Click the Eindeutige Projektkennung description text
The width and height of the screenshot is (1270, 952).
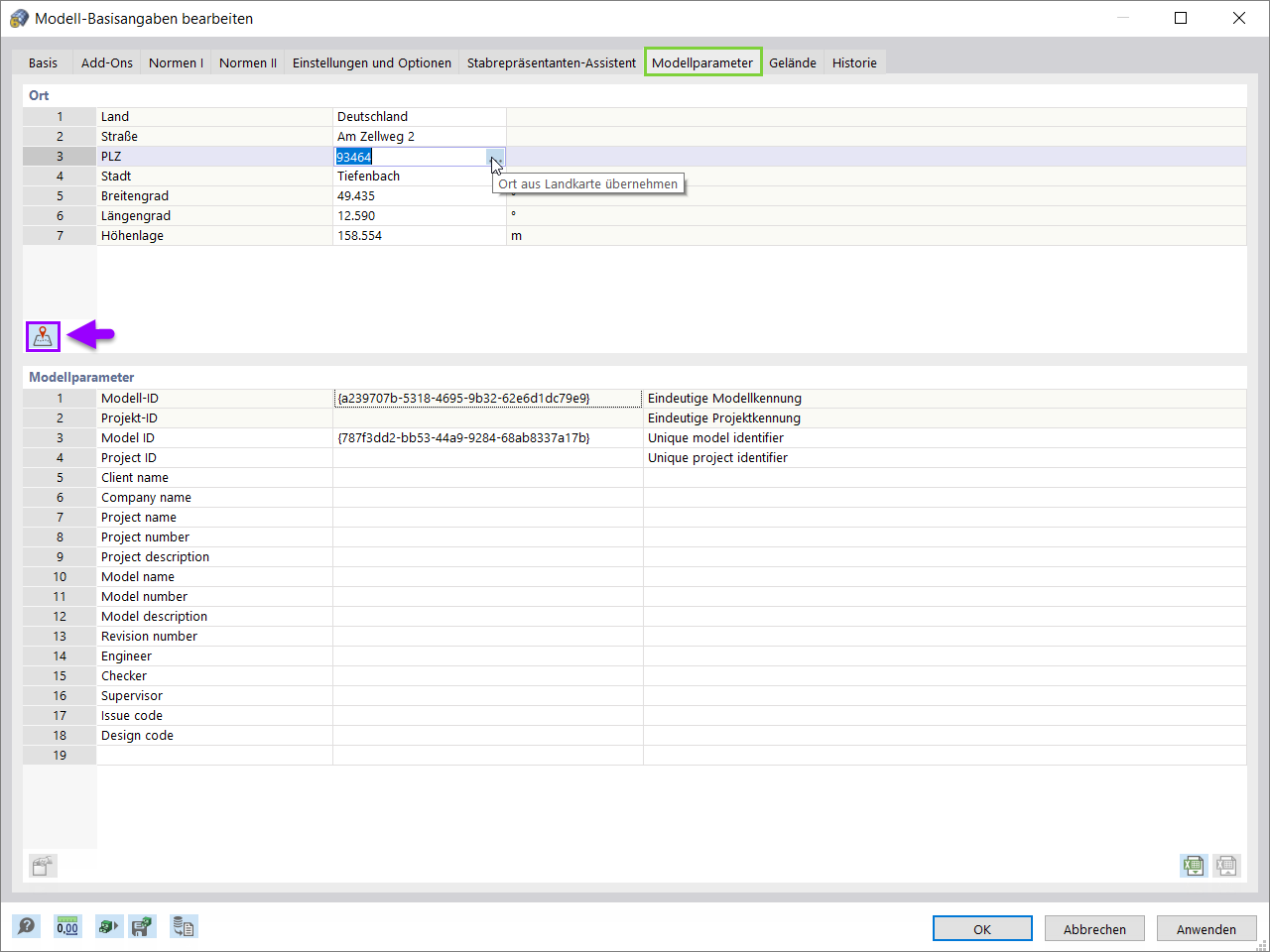point(724,418)
